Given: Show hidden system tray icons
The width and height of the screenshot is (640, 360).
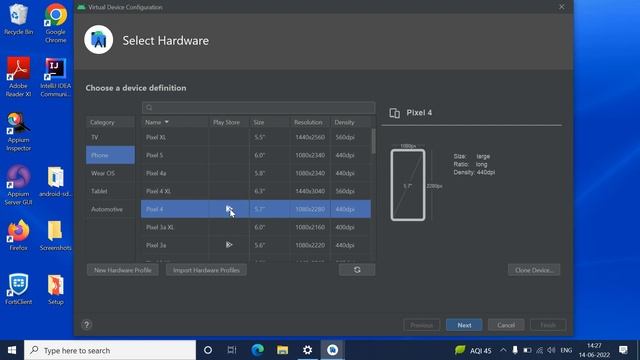Looking at the screenshot, I should pos(503,350).
